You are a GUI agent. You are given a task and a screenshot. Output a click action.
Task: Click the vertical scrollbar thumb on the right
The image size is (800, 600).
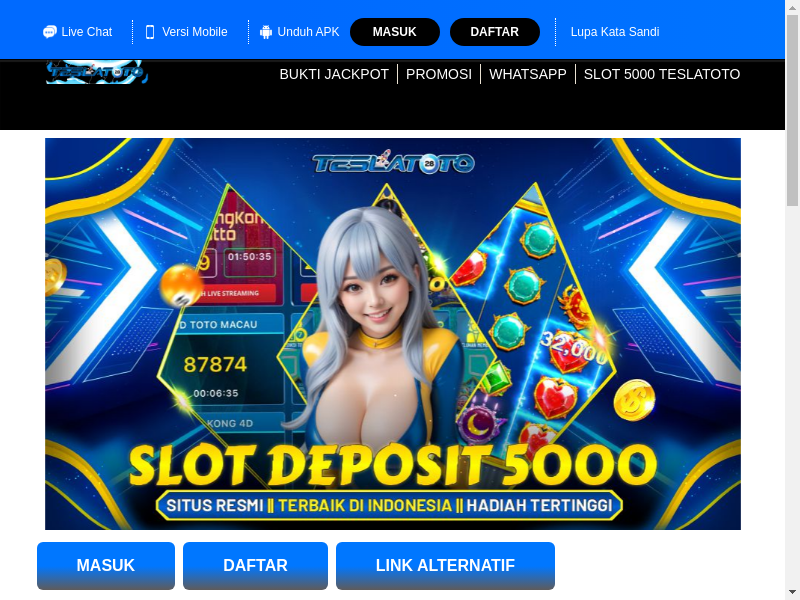(x=792, y=110)
